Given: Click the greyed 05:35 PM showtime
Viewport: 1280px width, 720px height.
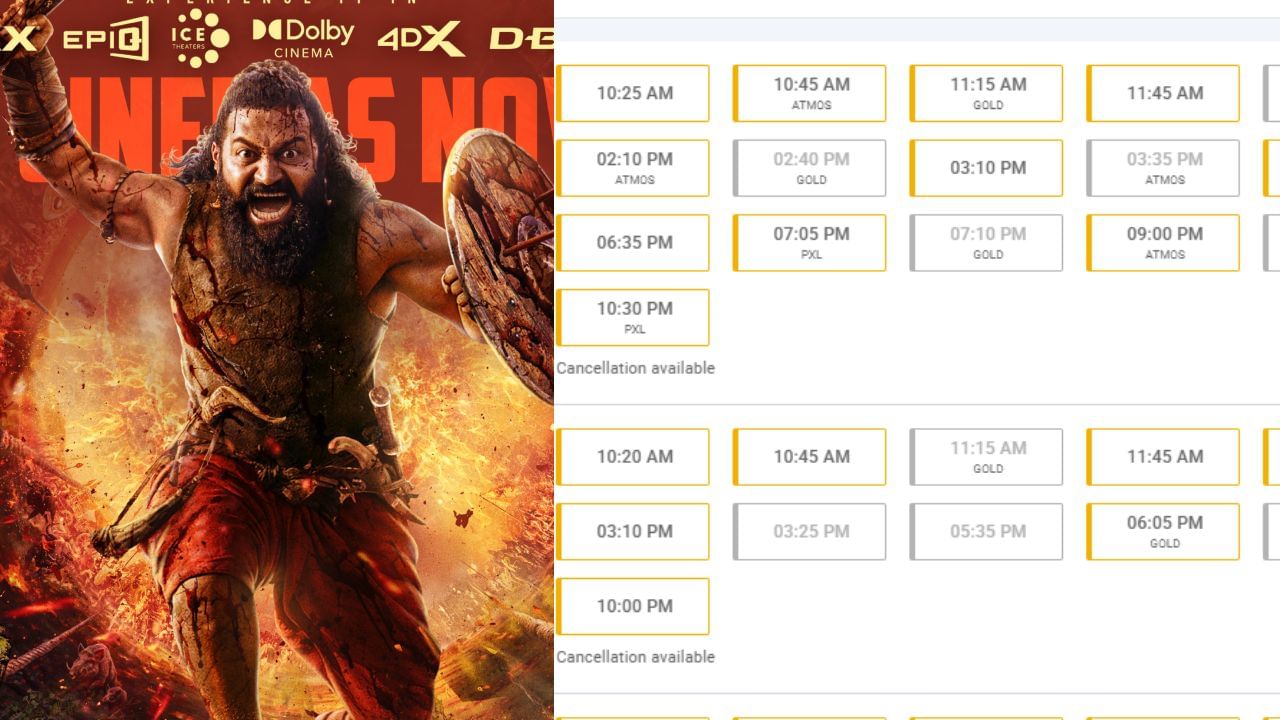Looking at the screenshot, I should point(987,532).
